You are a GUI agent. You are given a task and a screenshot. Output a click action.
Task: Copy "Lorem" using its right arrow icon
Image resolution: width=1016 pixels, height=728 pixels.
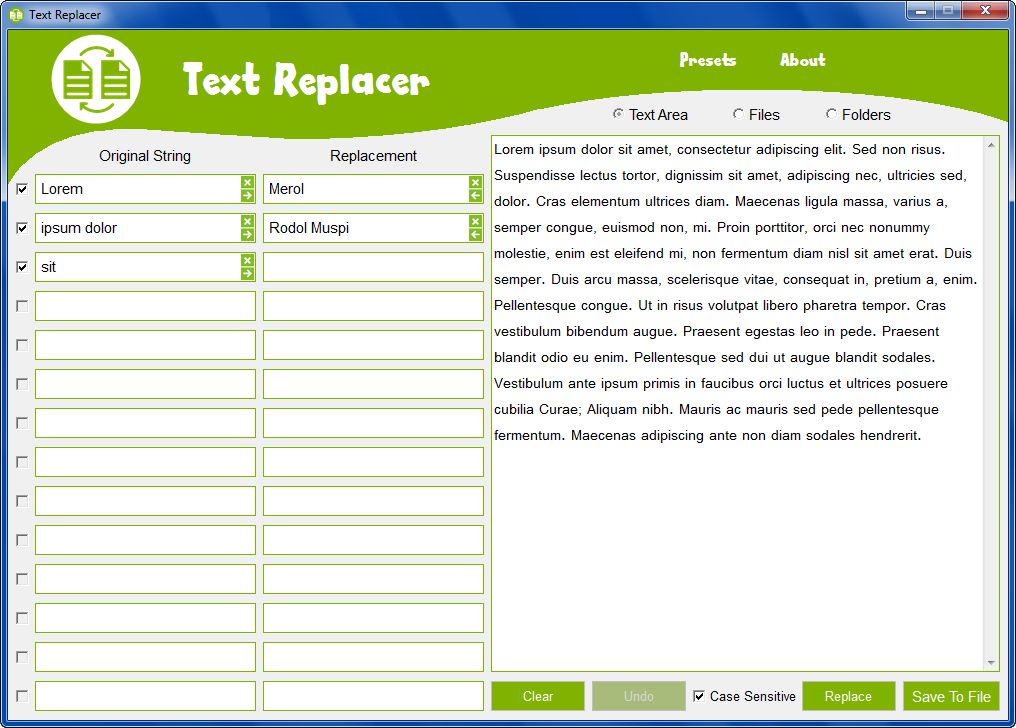[x=247, y=196]
